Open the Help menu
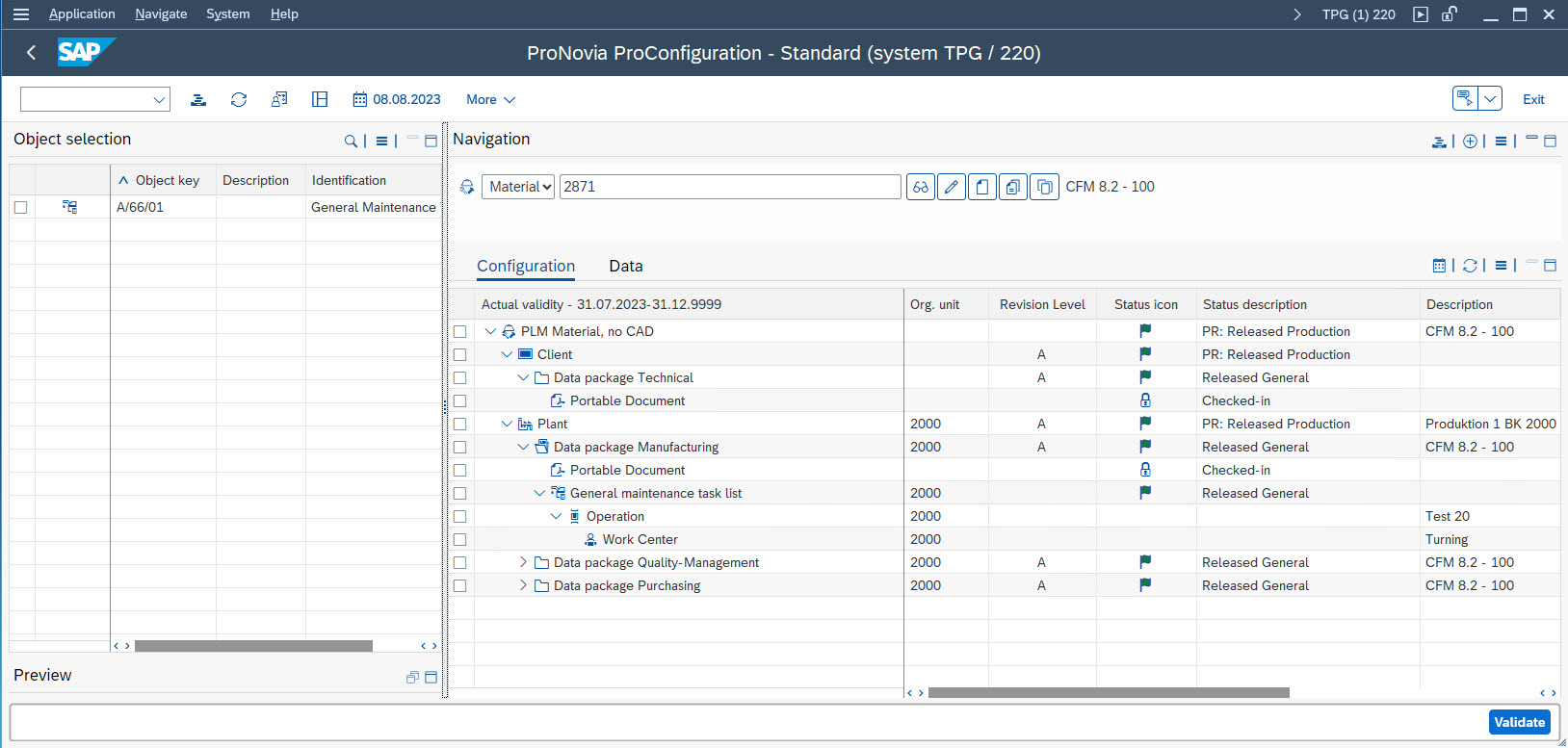The width and height of the screenshot is (1568, 748). (x=284, y=14)
